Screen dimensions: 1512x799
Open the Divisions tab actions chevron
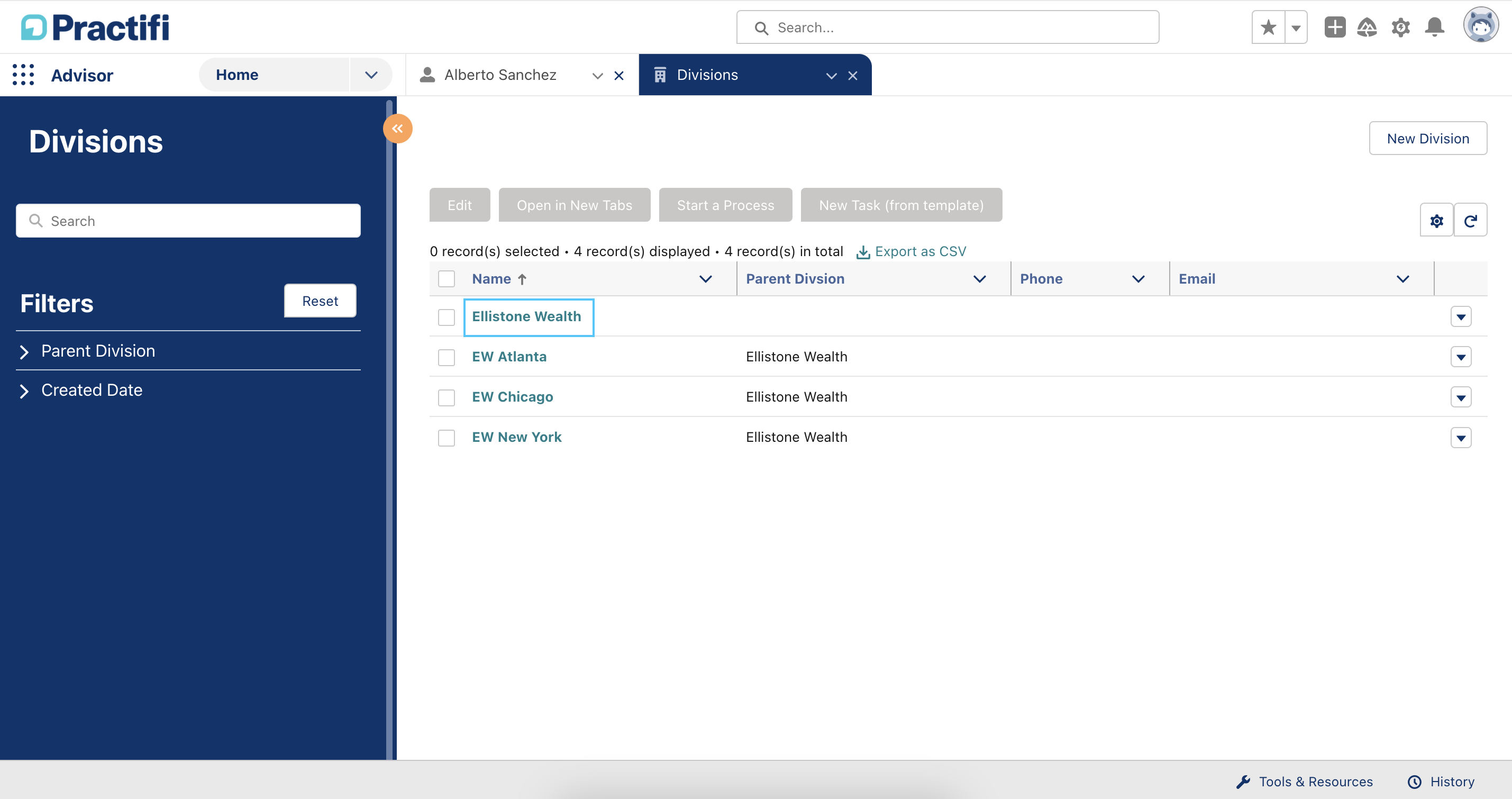click(831, 76)
